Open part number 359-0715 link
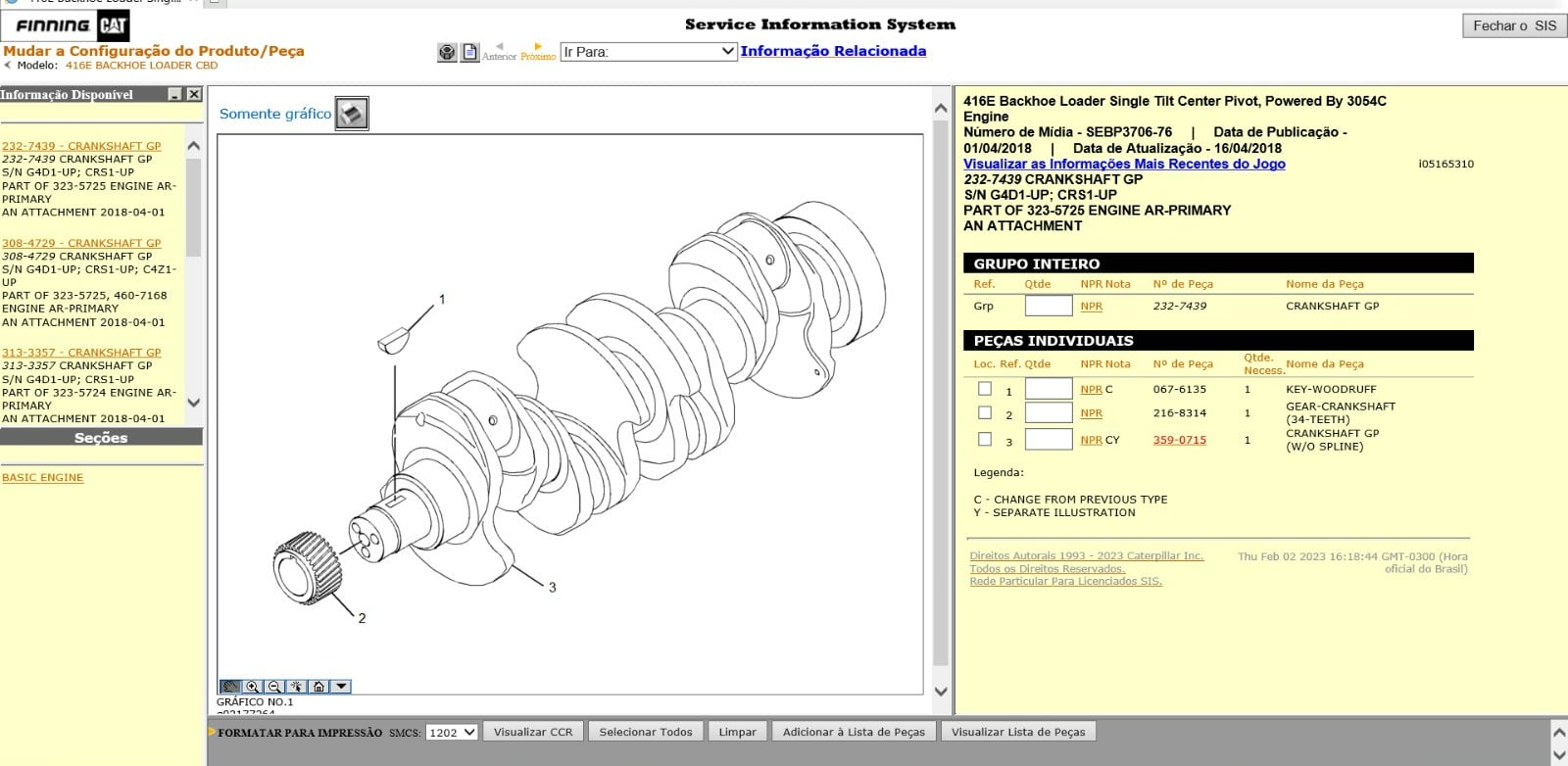Screen dimensions: 1568x766 coord(1179,441)
